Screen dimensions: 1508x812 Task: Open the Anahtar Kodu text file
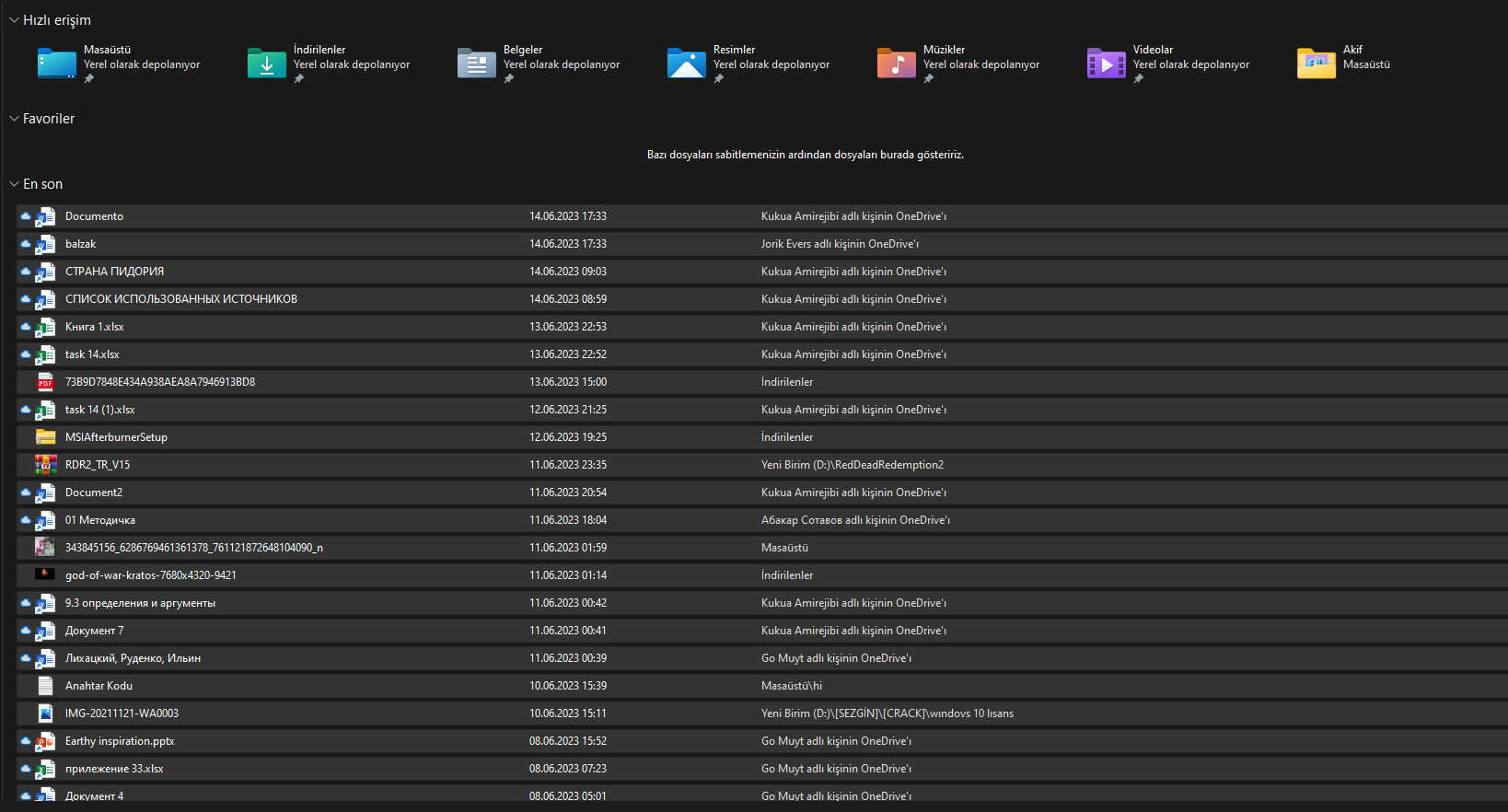click(x=99, y=686)
